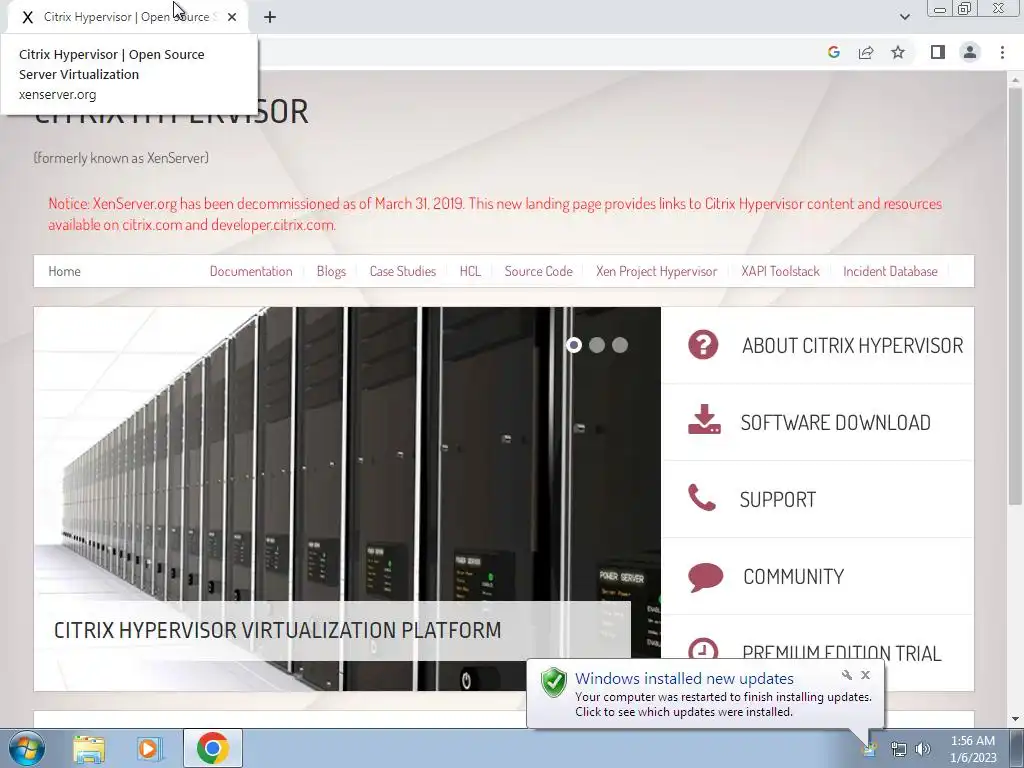Screen dimensions: 1024x768
Task: Select third slideshow dot indicator
Action: (620, 345)
